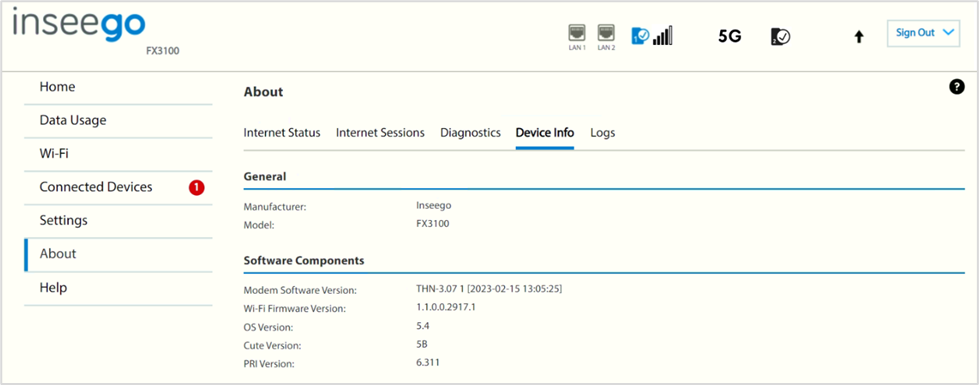
Task: Open the Wi-Fi sidebar page
Action: coord(118,154)
